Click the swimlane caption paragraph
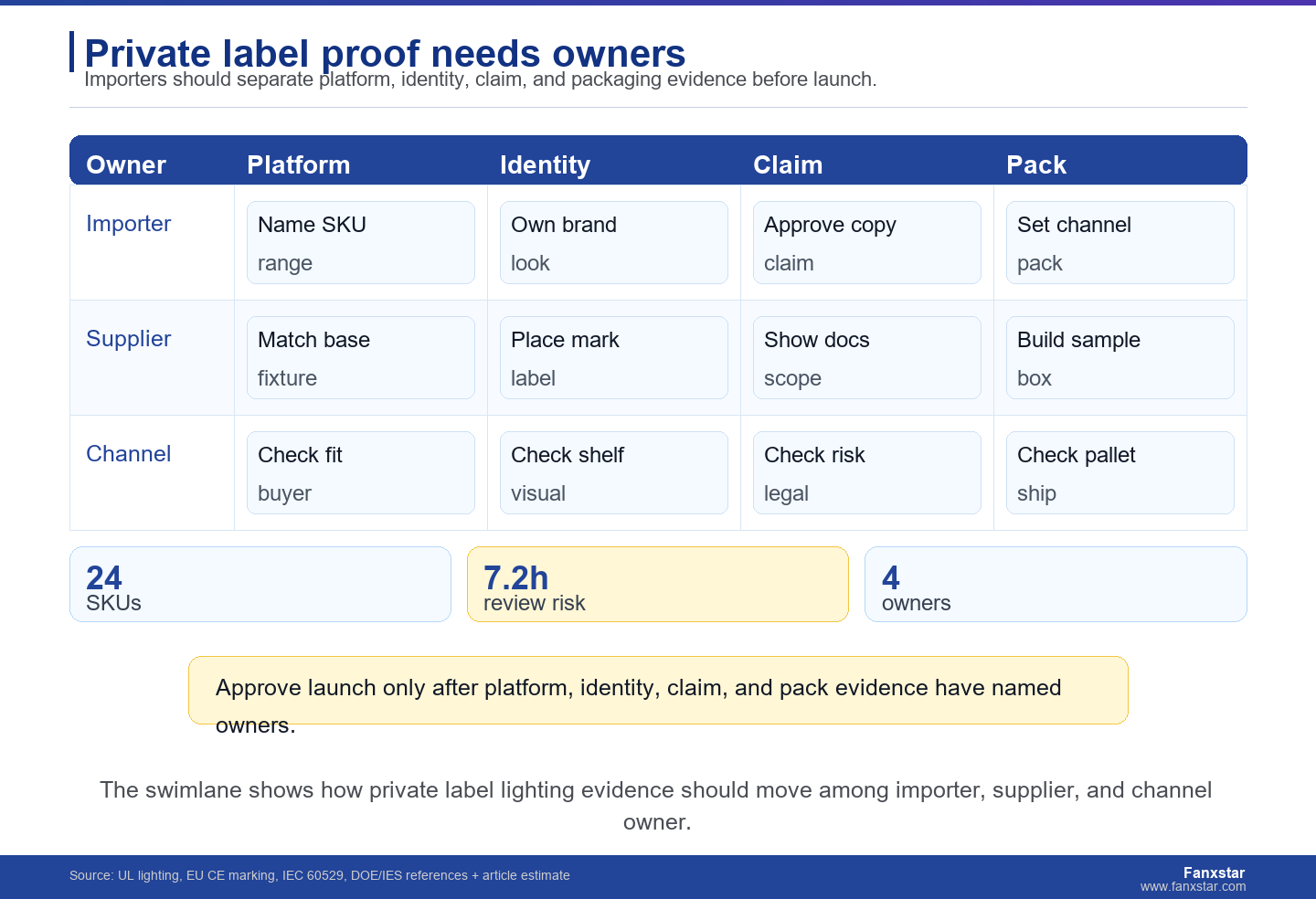 click(x=656, y=806)
